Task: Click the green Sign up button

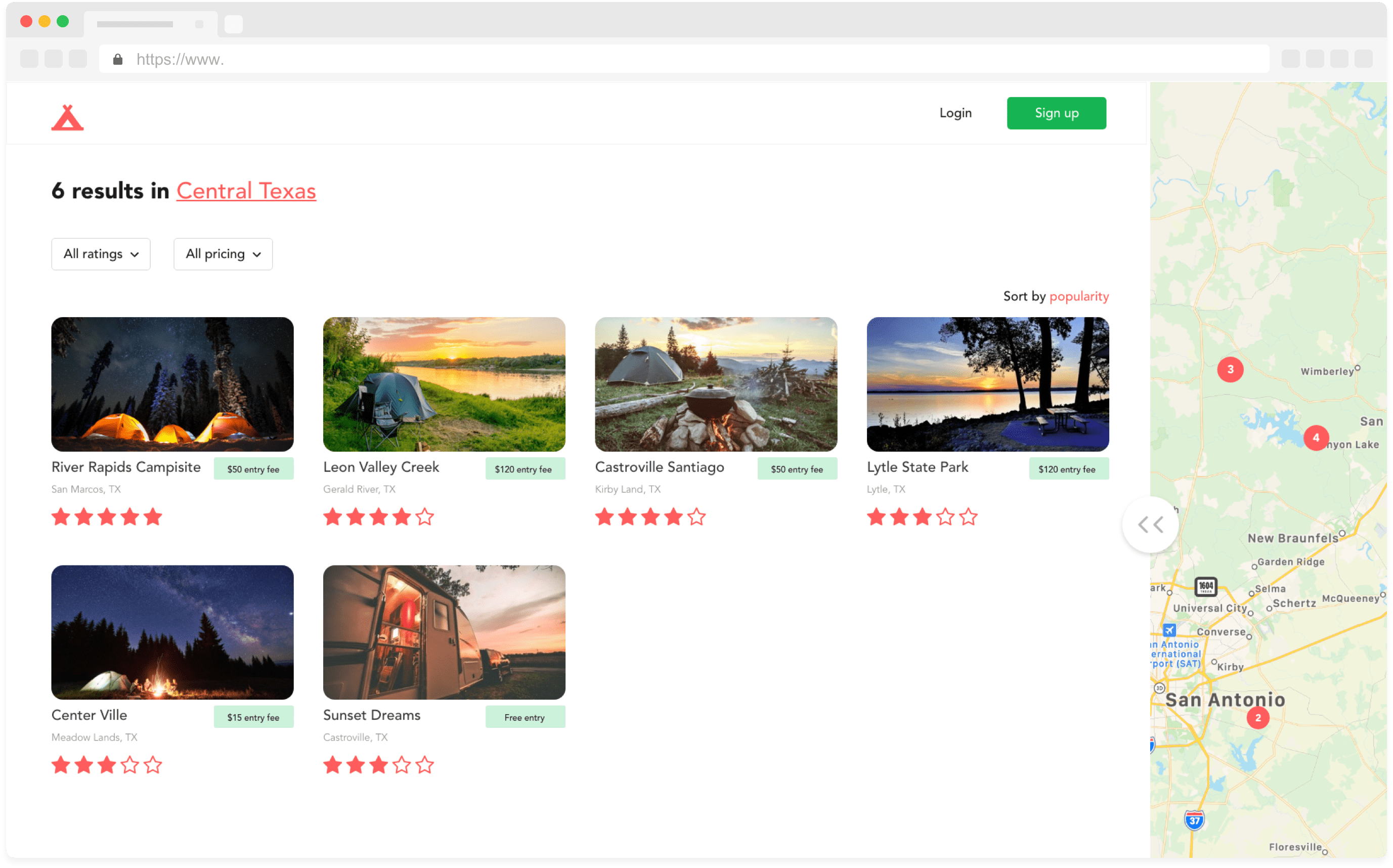Action: point(1057,113)
